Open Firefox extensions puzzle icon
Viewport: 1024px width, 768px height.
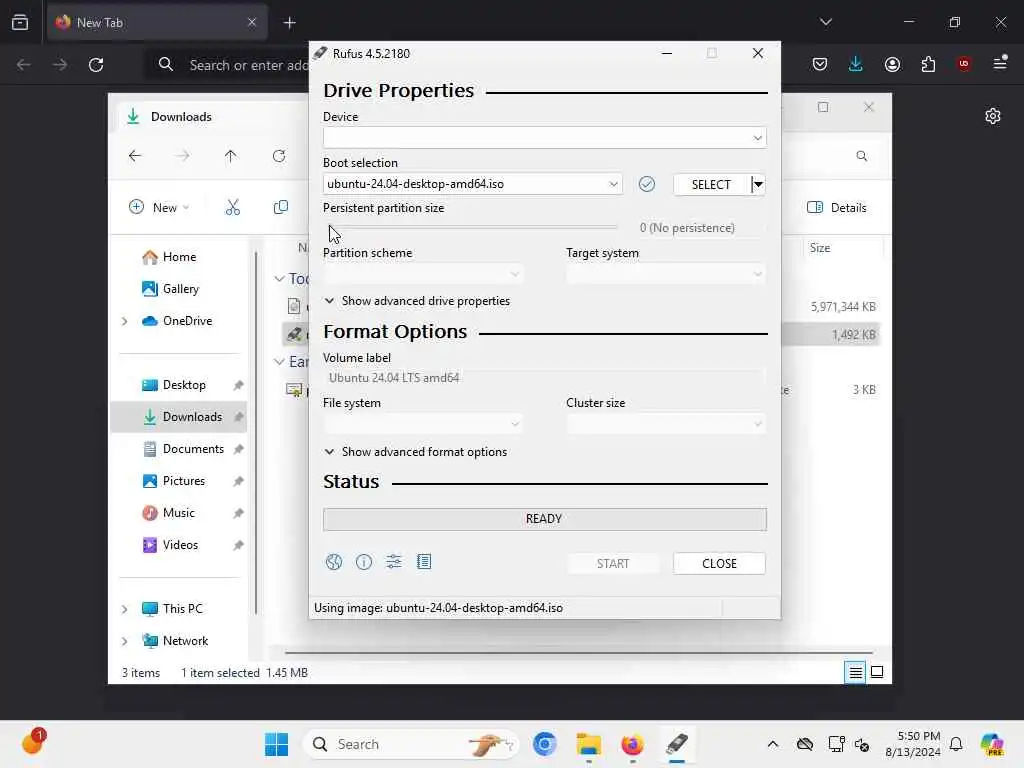[928, 64]
